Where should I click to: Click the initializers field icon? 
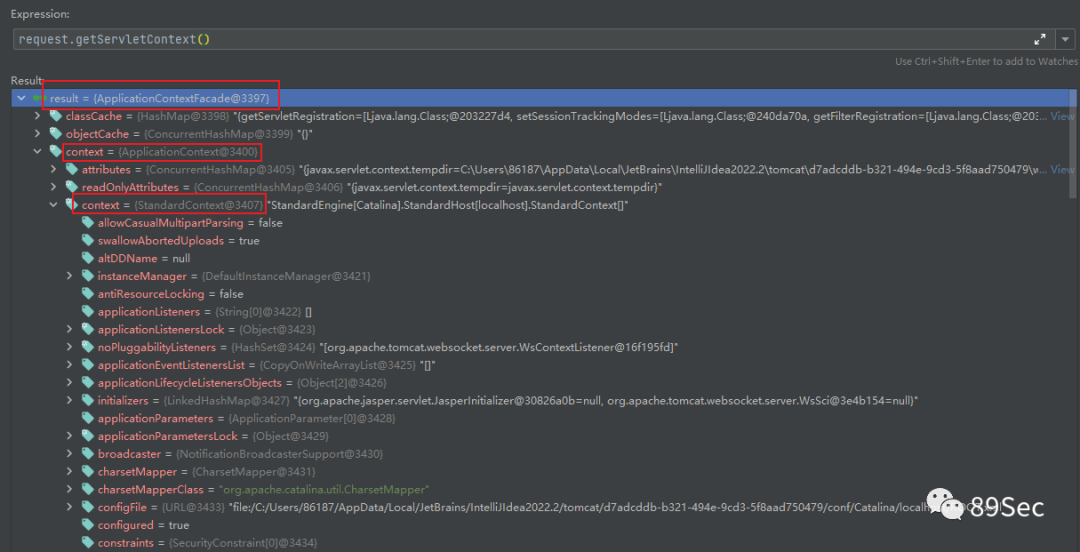click(x=87, y=400)
